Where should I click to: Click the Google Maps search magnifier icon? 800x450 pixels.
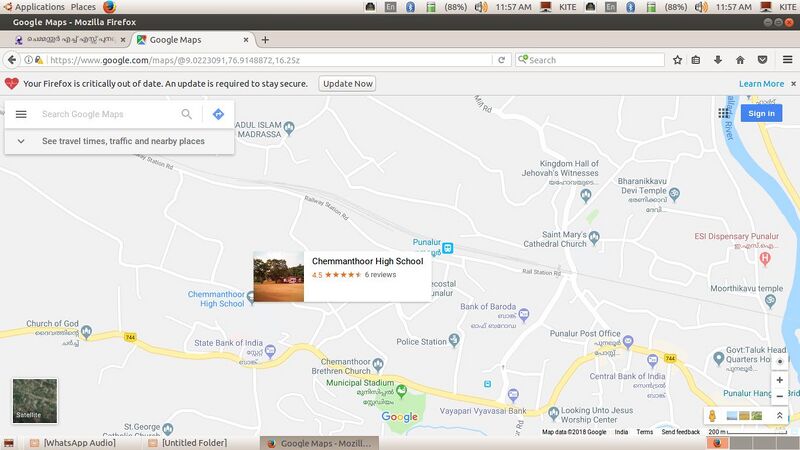tap(187, 114)
